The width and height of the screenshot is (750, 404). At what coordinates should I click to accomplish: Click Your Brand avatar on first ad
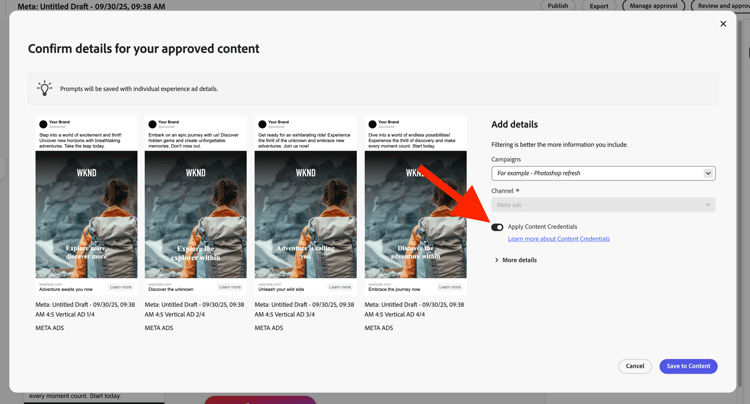[43, 124]
